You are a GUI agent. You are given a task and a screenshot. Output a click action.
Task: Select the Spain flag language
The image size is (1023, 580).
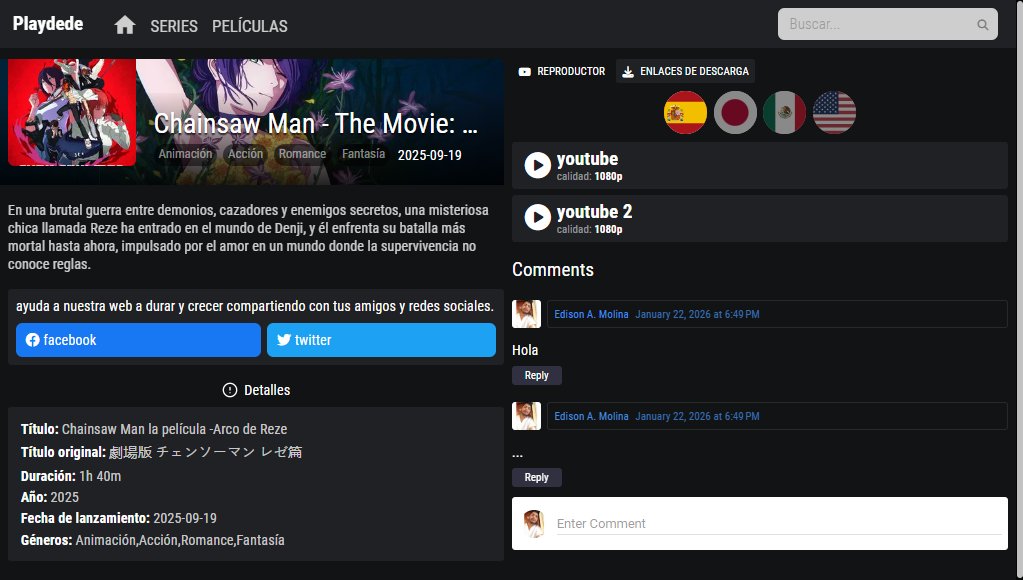[x=685, y=112]
